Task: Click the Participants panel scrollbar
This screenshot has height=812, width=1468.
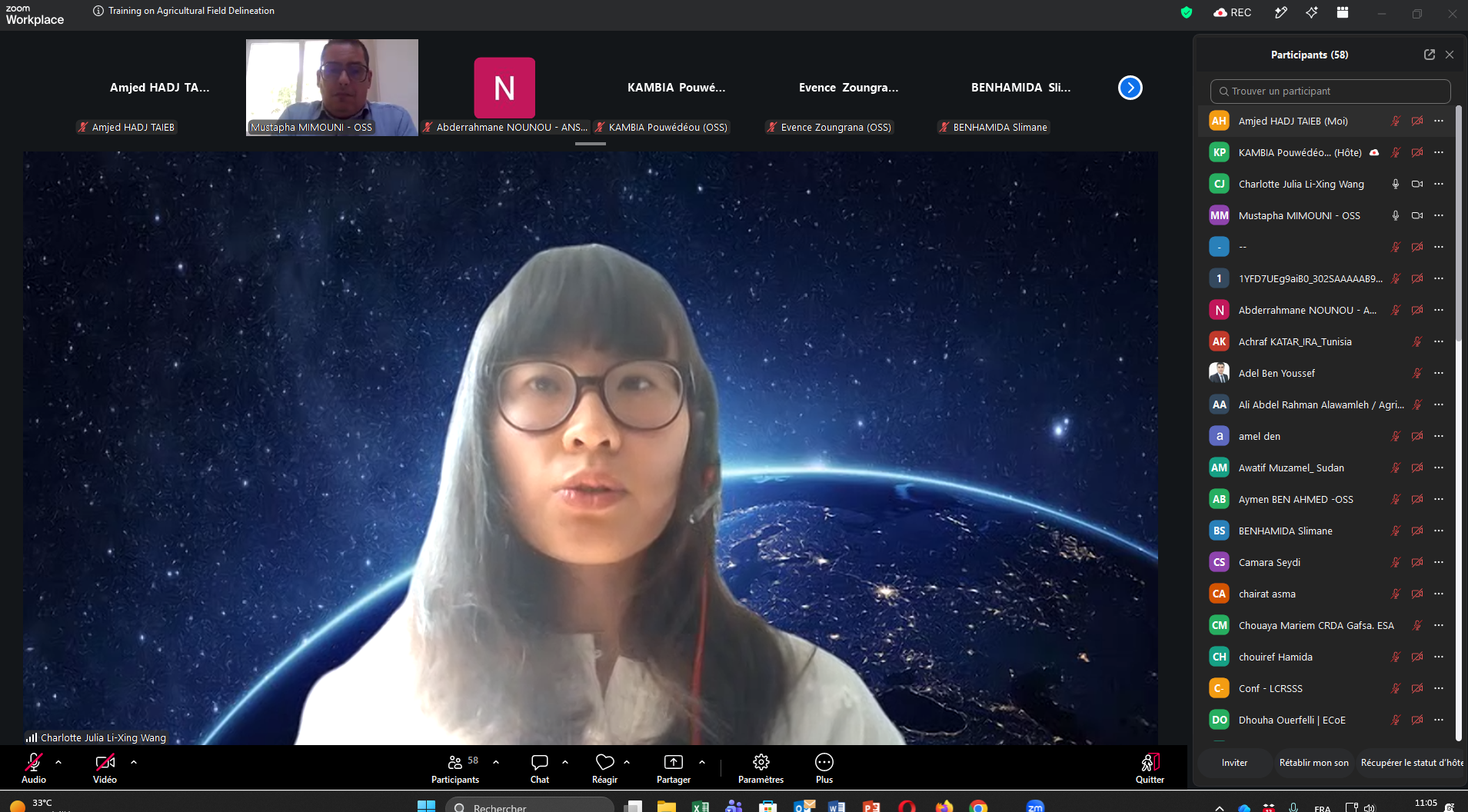Action: point(1459,223)
